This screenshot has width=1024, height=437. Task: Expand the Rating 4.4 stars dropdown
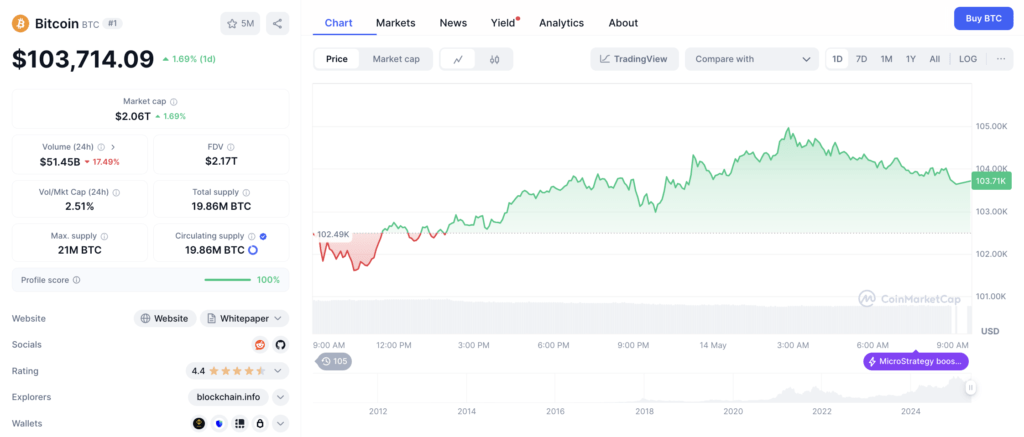(237, 371)
